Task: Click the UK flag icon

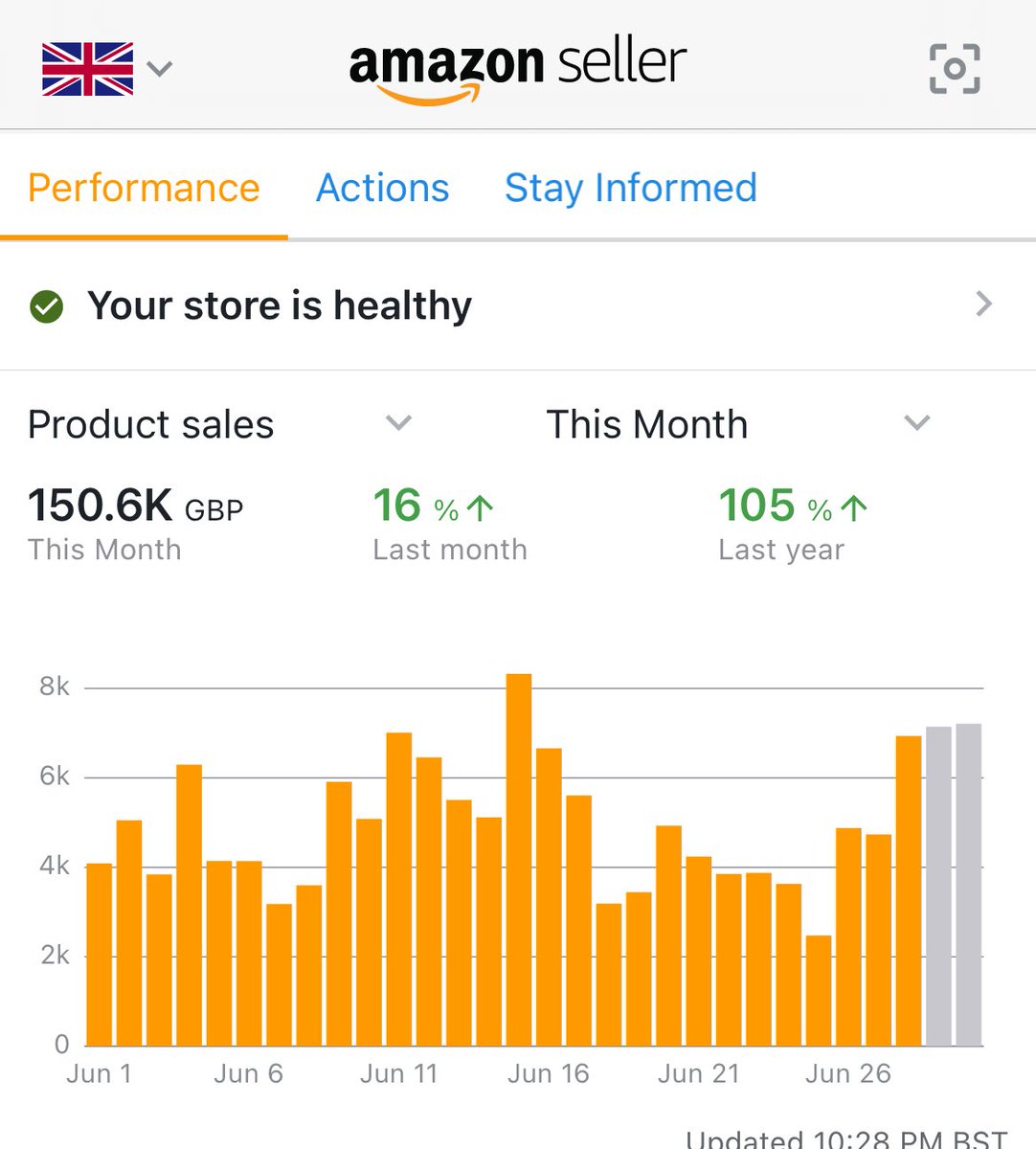Action: [x=87, y=69]
